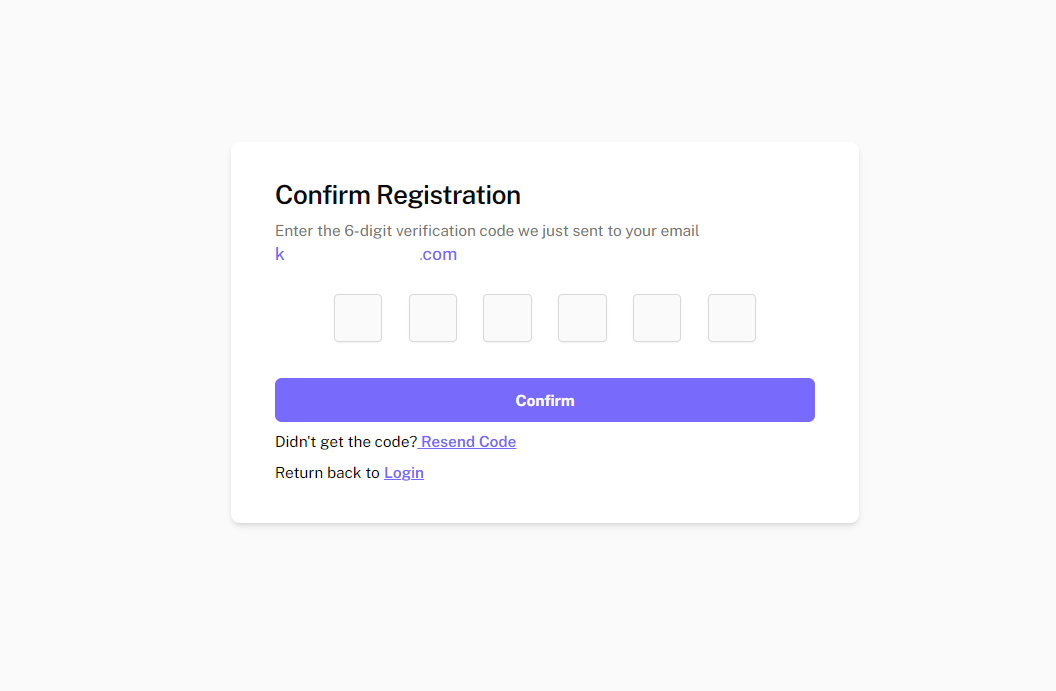Screen dimensions: 1056x691
Task: Click 'your email' in the instruction line
Action: point(662,231)
